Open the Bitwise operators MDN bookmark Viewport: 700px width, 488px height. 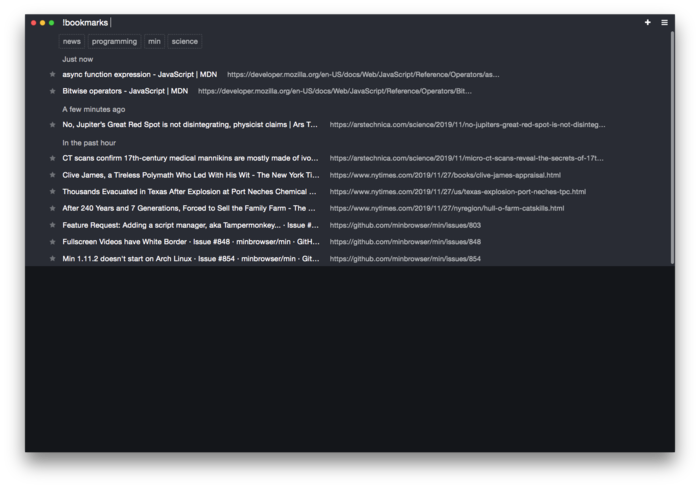click(x=125, y=91)
